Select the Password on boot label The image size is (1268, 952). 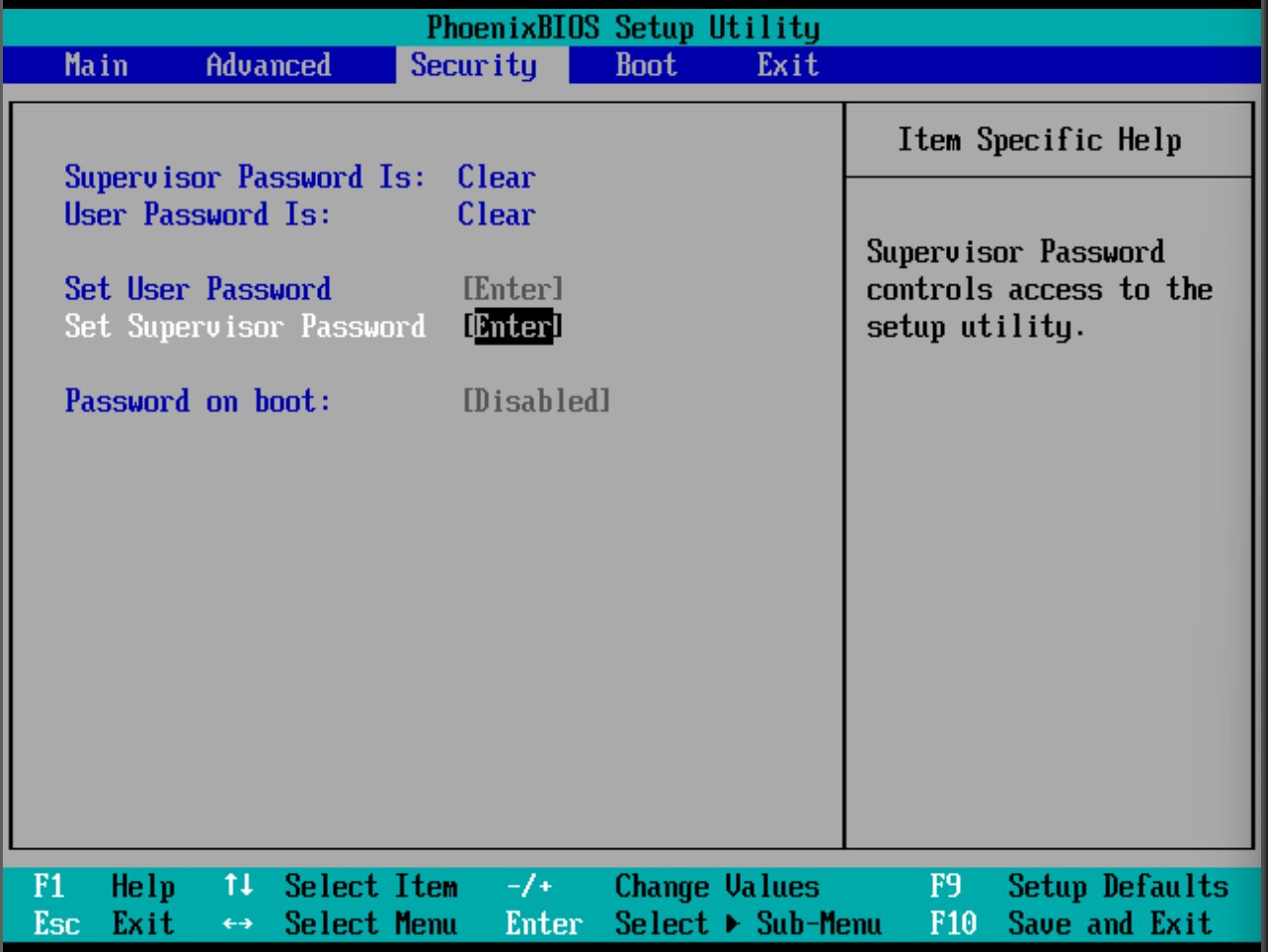198,401
